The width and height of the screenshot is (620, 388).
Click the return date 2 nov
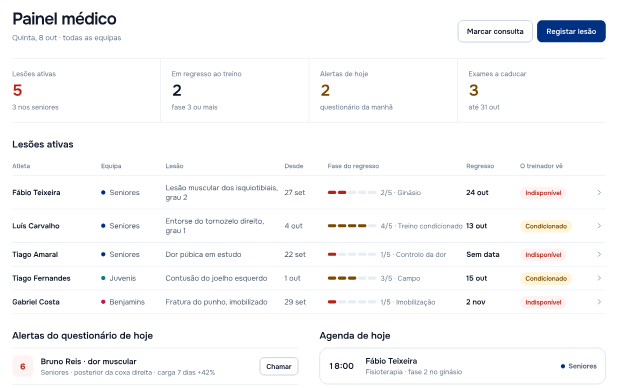point(476,302)
